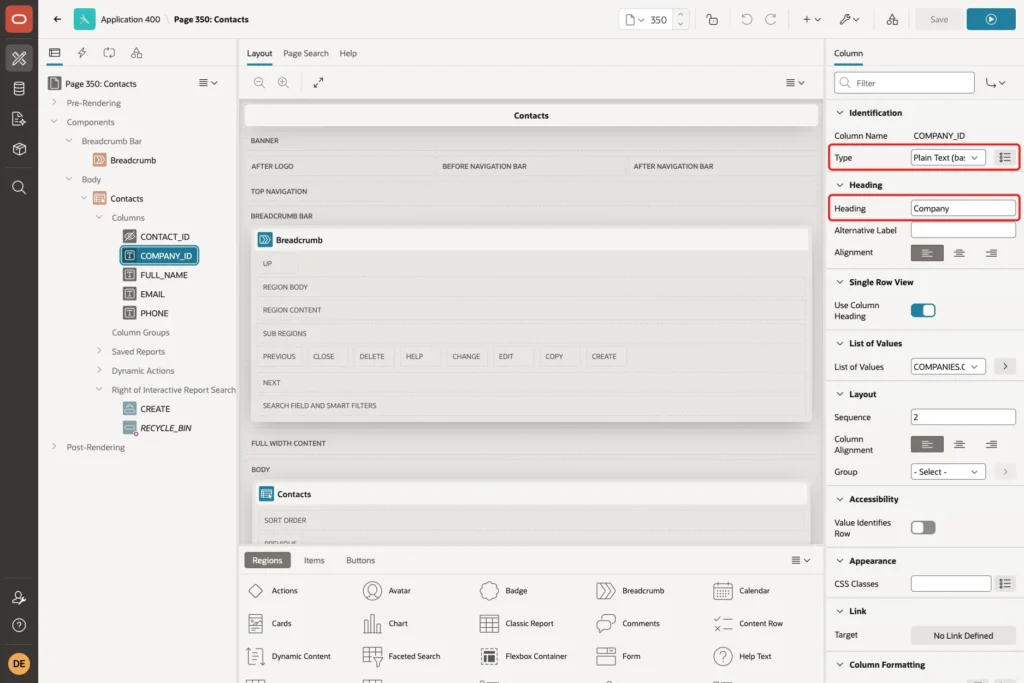
Task: Open List of Values dropdown
Action: [948, 367]
